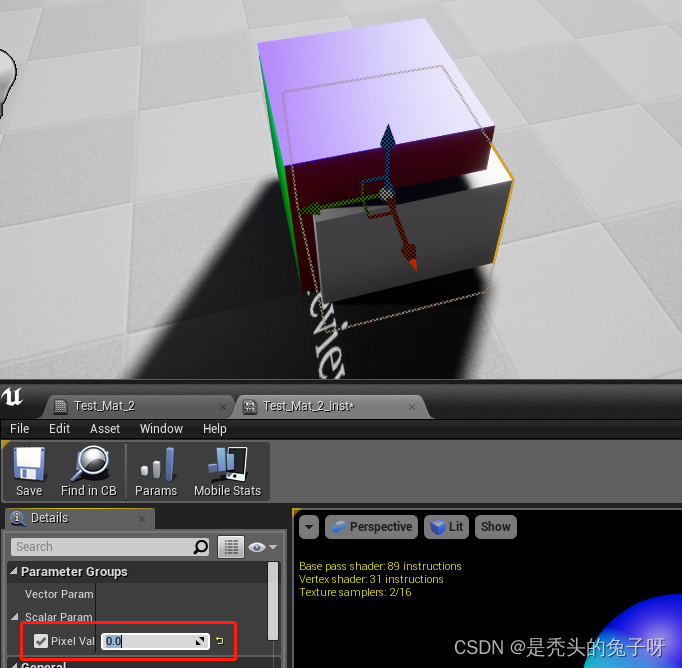Click the Details panel scrollbar
The height and width of the screenshot is (668, 682).
[273, 601]
